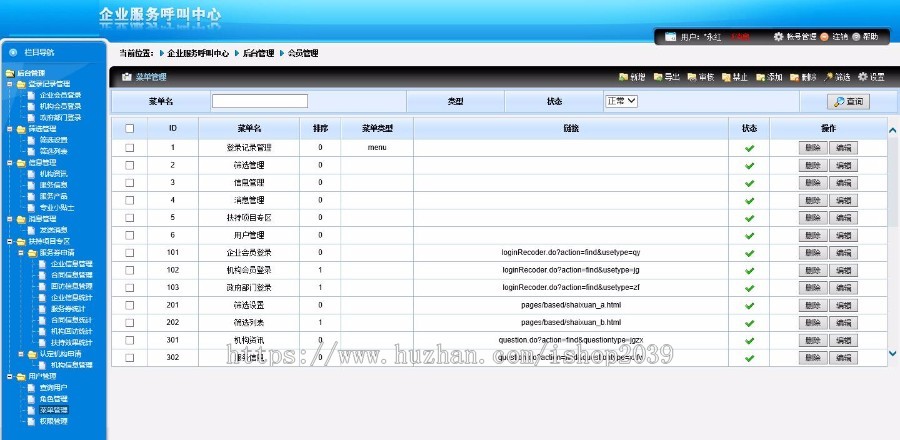Click 删除 button for ID 201 row
This screenshot has height=440, width=900.
(x=813, y=306)
